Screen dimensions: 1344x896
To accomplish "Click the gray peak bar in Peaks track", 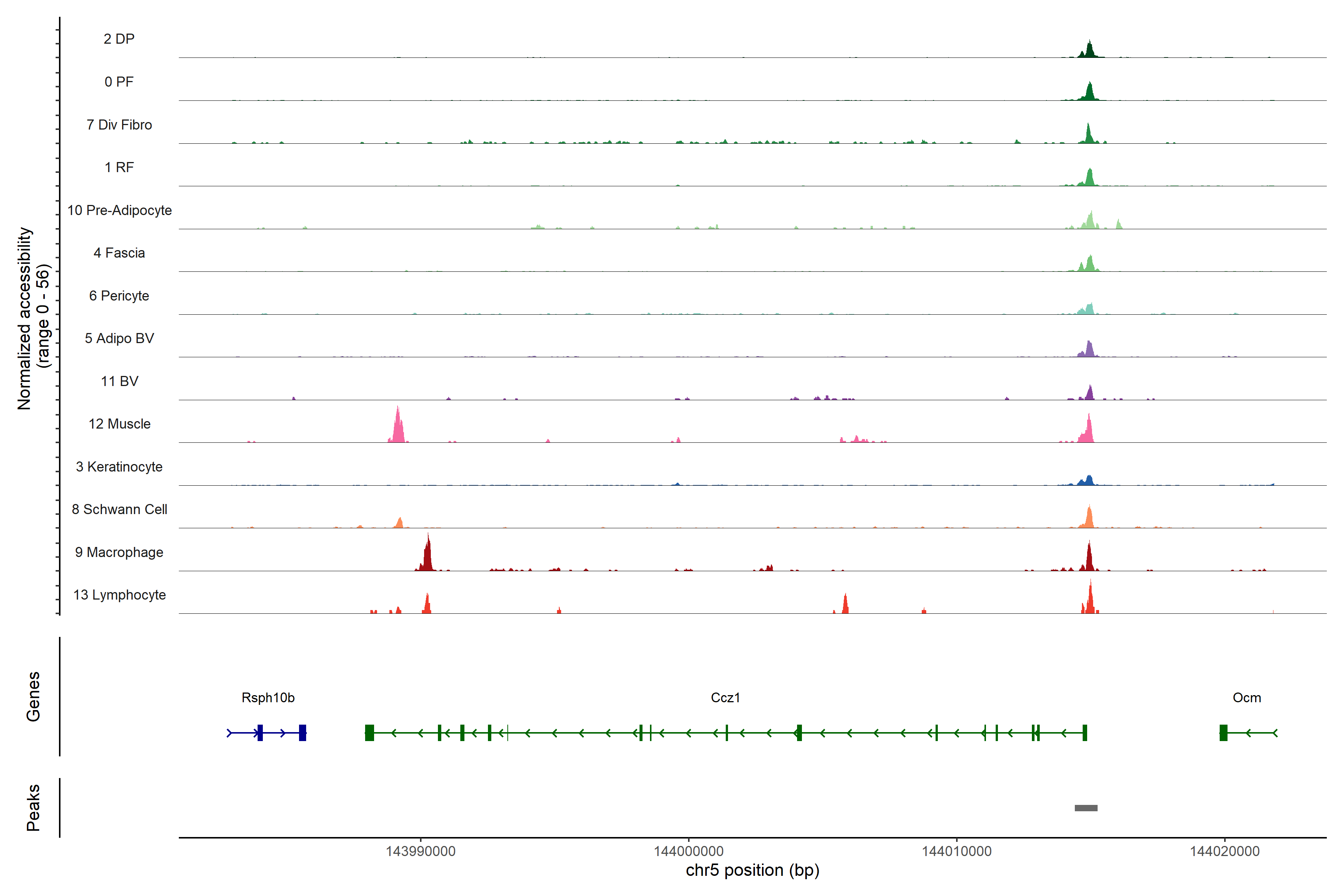I will [1086, 808].
